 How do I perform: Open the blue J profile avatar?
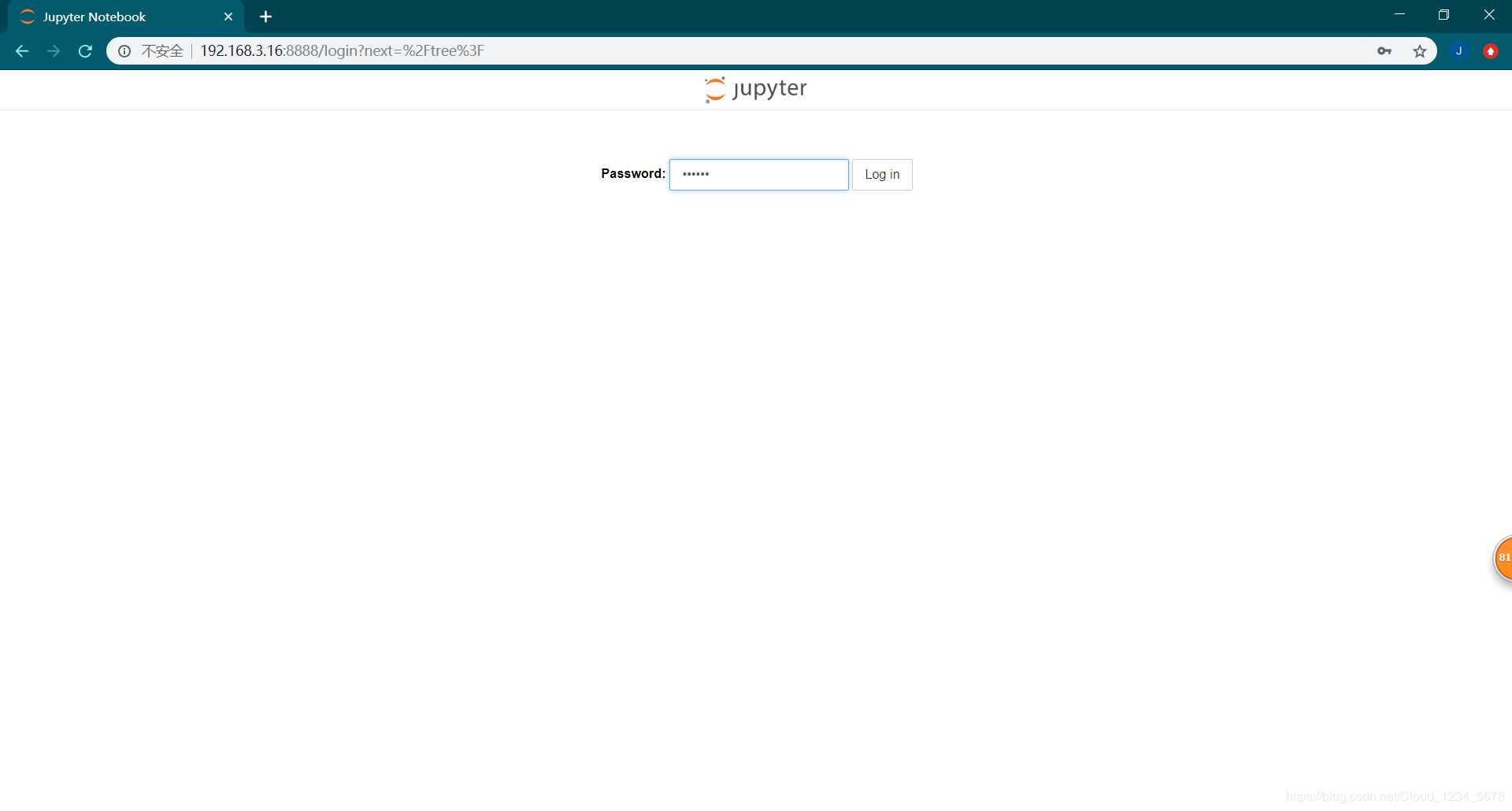pyautogui.click(x=1459, y=51)
